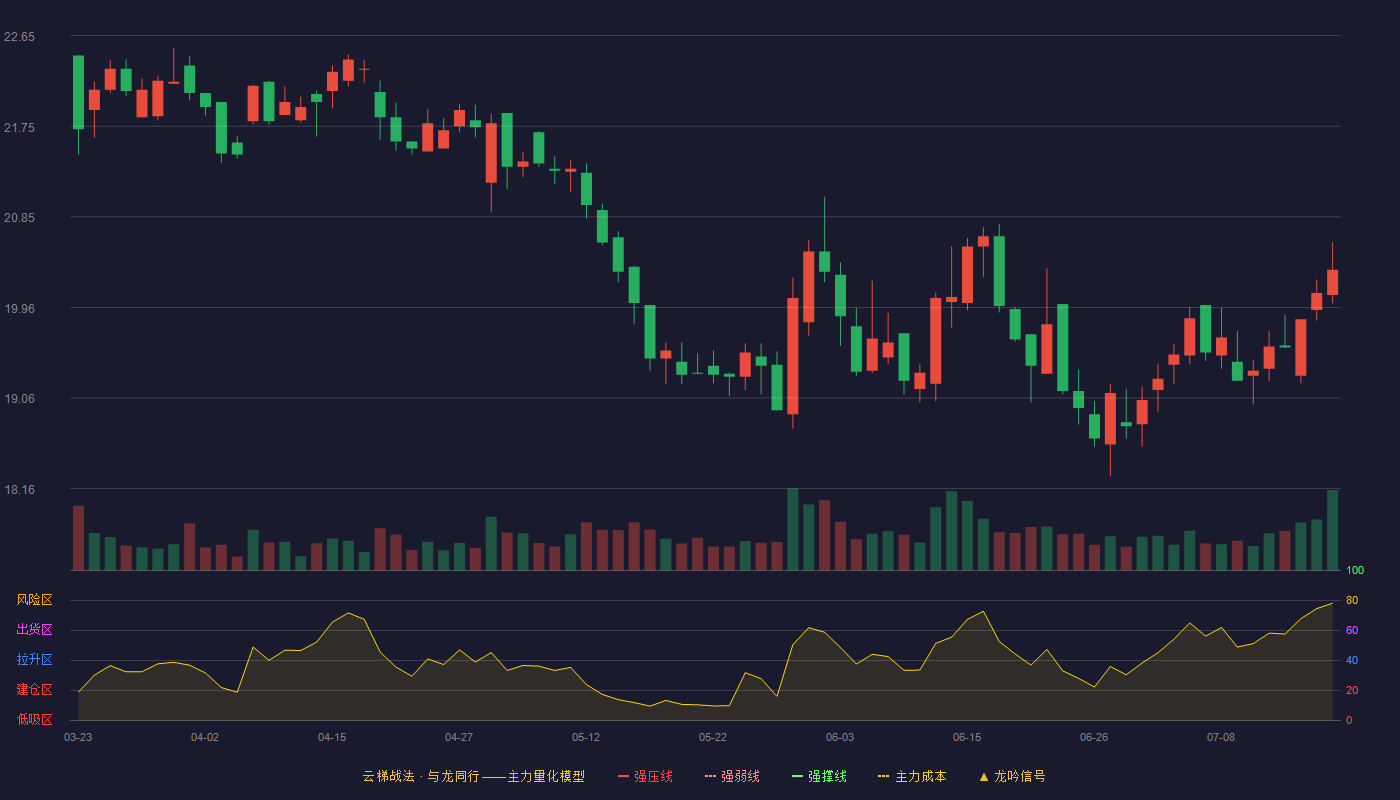Click the magenta 60 indicator axis value
Image resolution: width=1400 pixels, height=800 pixels.
pyautogui.click(x=1352, y=630)
